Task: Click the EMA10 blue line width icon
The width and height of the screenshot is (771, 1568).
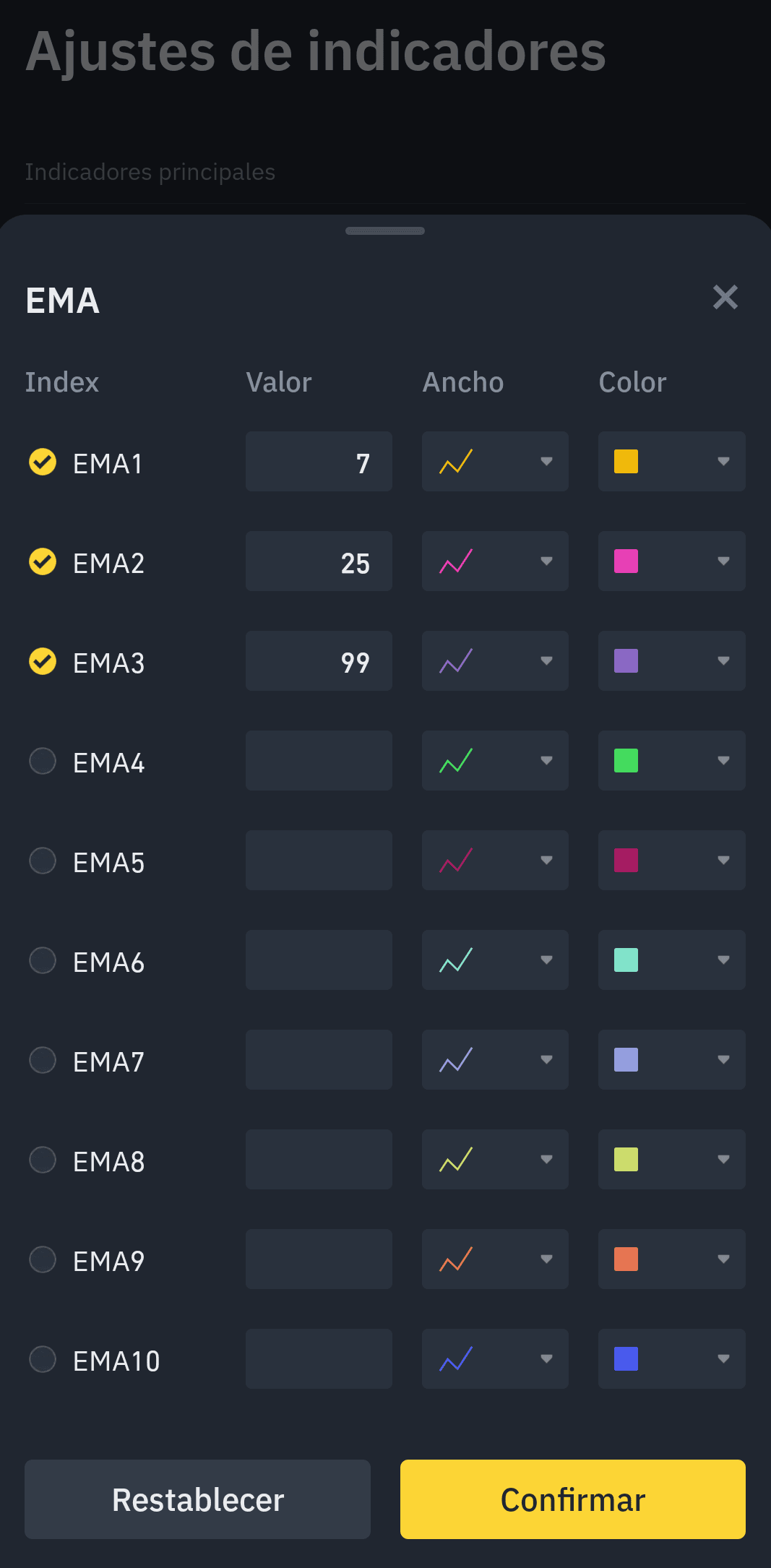Action: [456, 1359]
